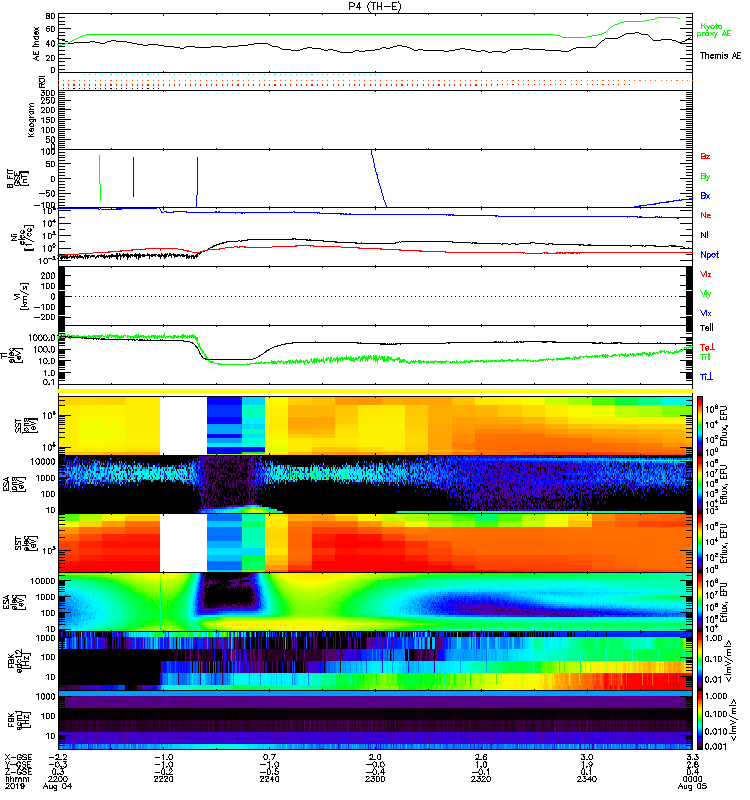Click the 2240 time tick label
This screenshot has height=800, width=750.
(269, 779)
